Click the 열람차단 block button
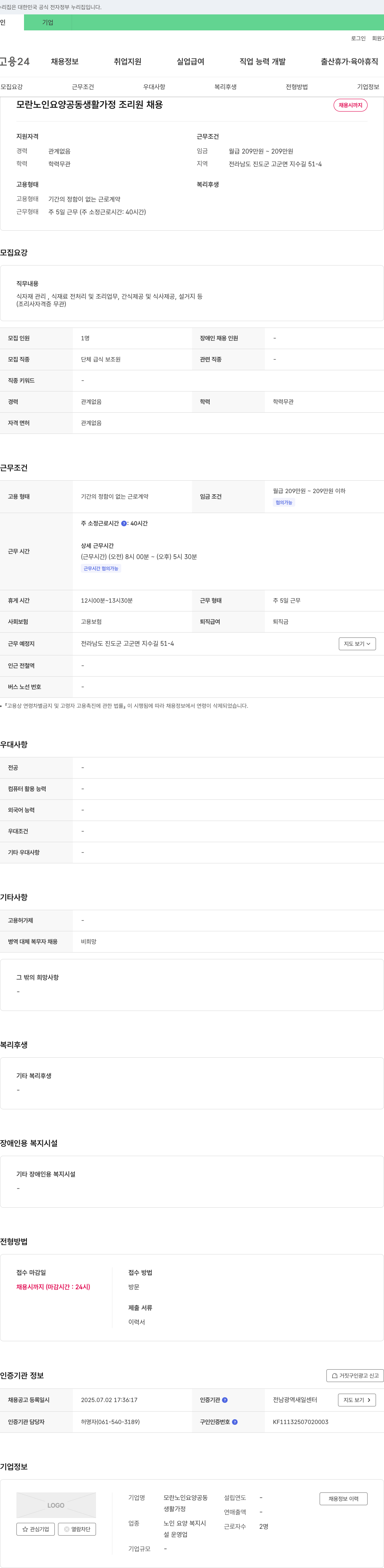The image size is (384, 1568). (x=77, y=1529)
